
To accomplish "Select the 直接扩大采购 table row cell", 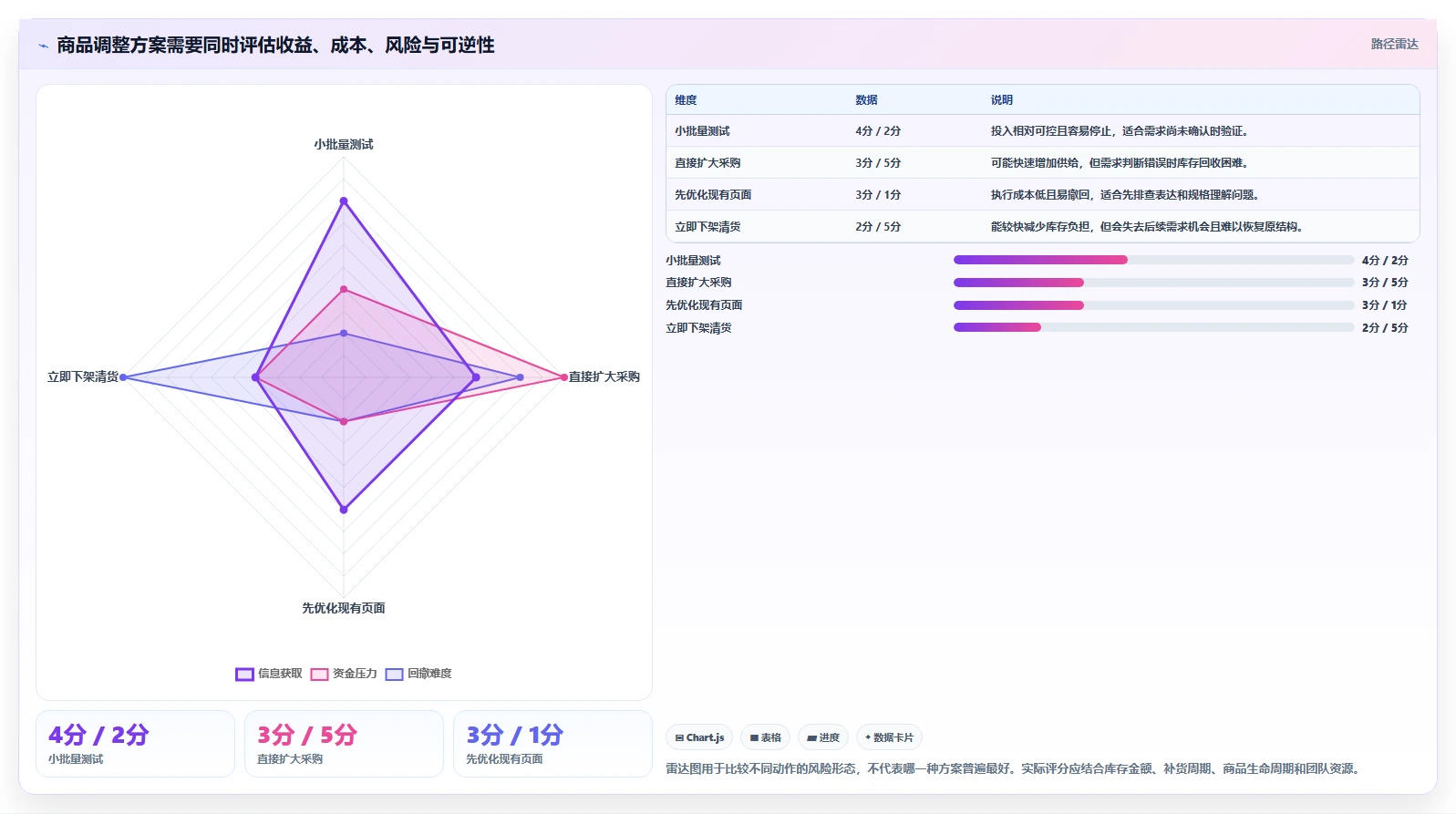I will pos(707,163).
